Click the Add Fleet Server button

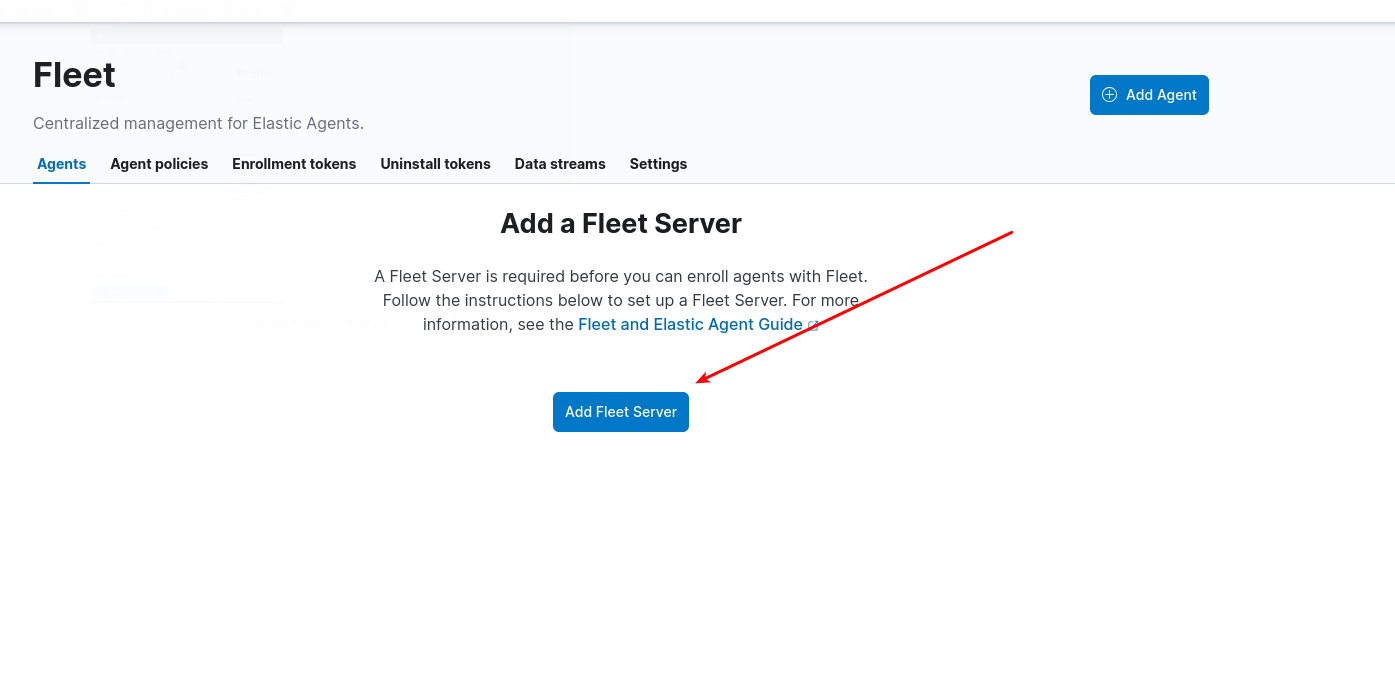pos(620,412)
